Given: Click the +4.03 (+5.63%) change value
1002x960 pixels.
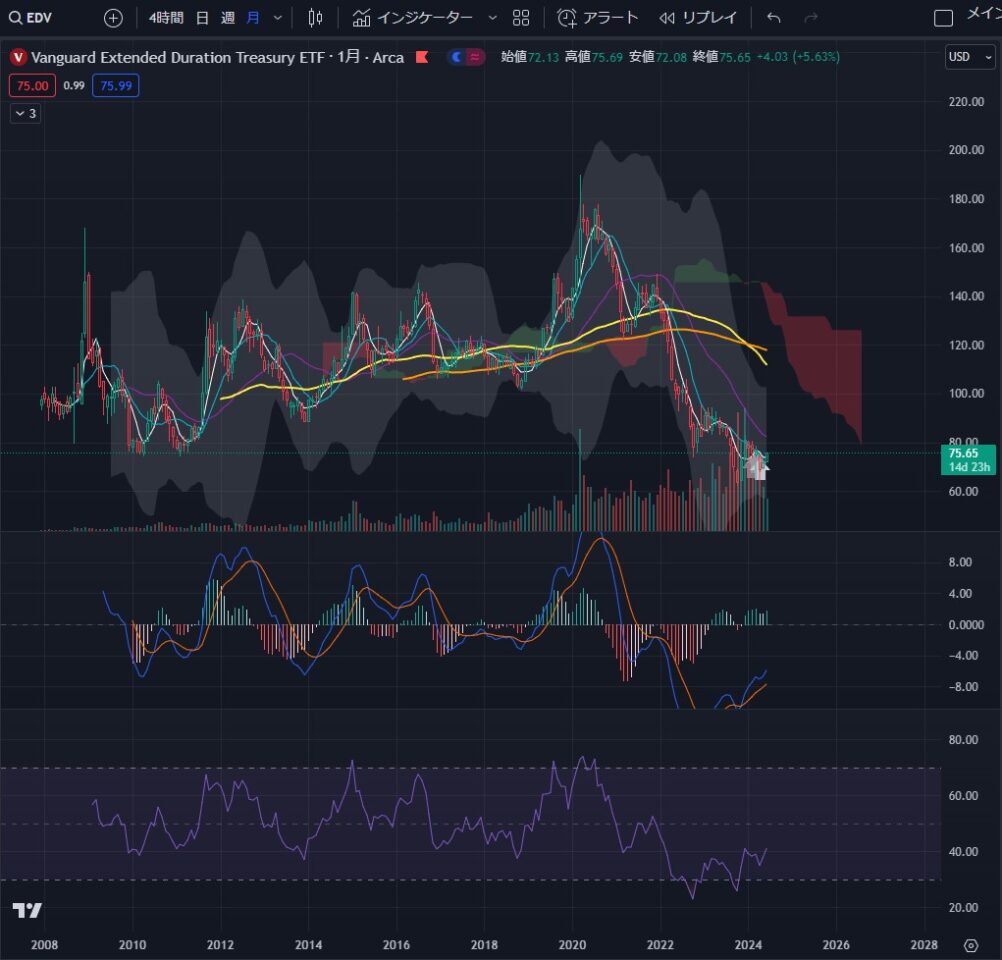Looking at the screenshot, I should (x=798, y=57).
